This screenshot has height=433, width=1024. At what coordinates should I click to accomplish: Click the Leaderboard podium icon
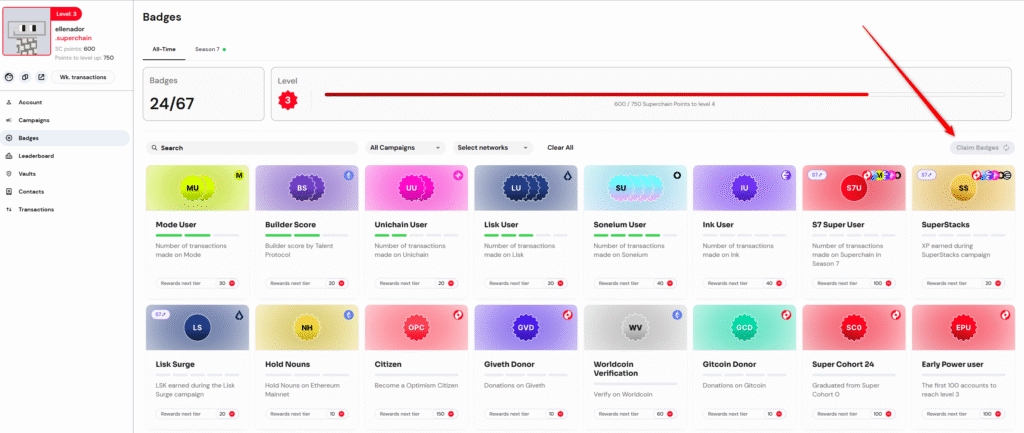coord(8,156)
